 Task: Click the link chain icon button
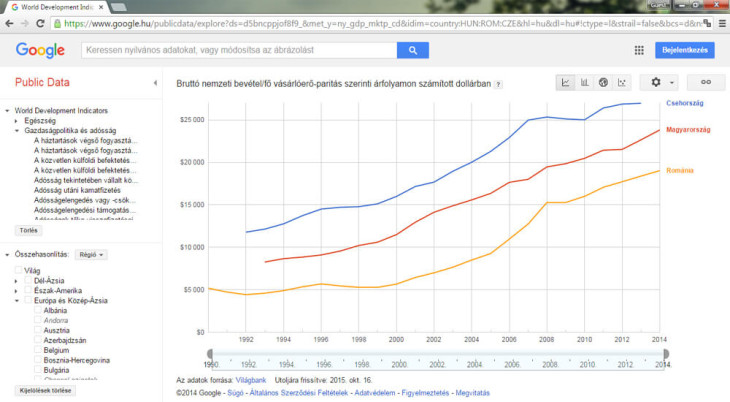pyautogui.click(x=706, y=82)
